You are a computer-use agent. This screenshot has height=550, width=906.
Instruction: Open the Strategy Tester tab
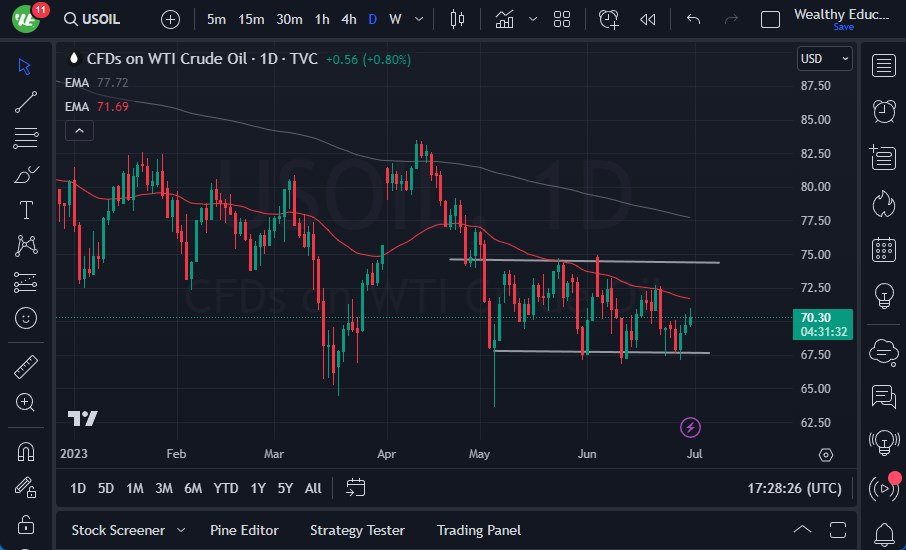click(357, 530)
